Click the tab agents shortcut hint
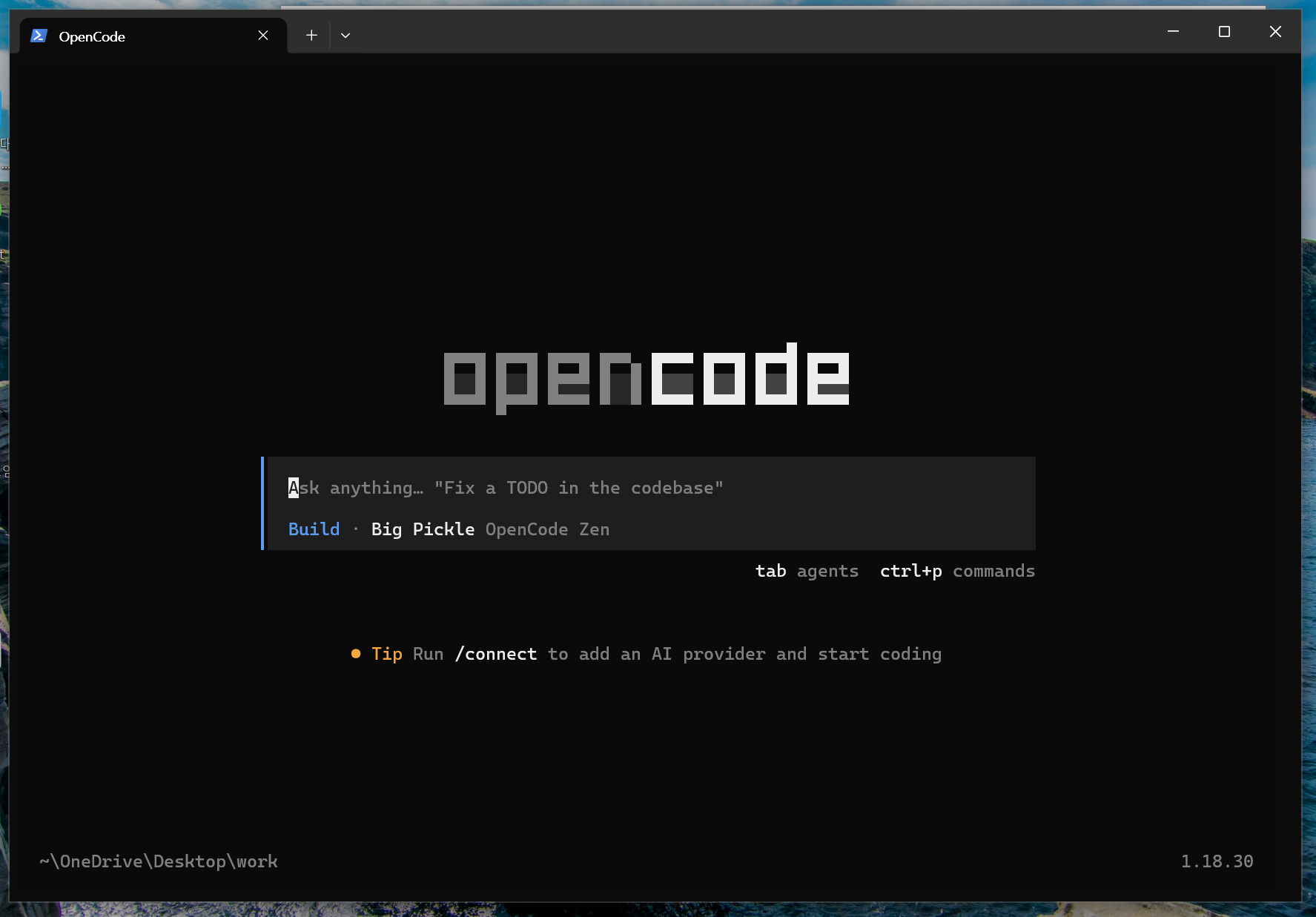 pyautogui.click(x=807, y=571)
